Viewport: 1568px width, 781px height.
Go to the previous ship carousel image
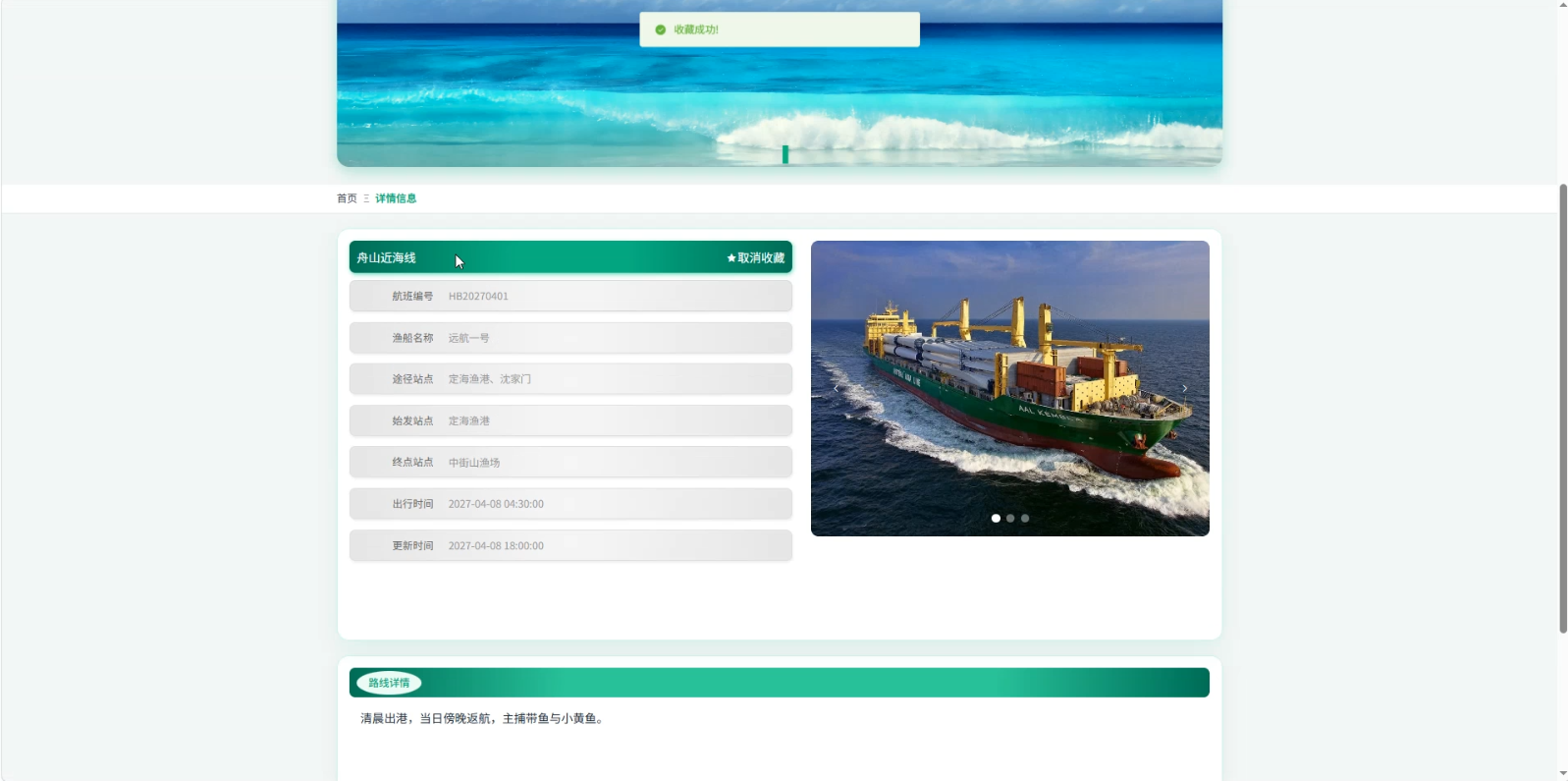[x=836, y=388]
